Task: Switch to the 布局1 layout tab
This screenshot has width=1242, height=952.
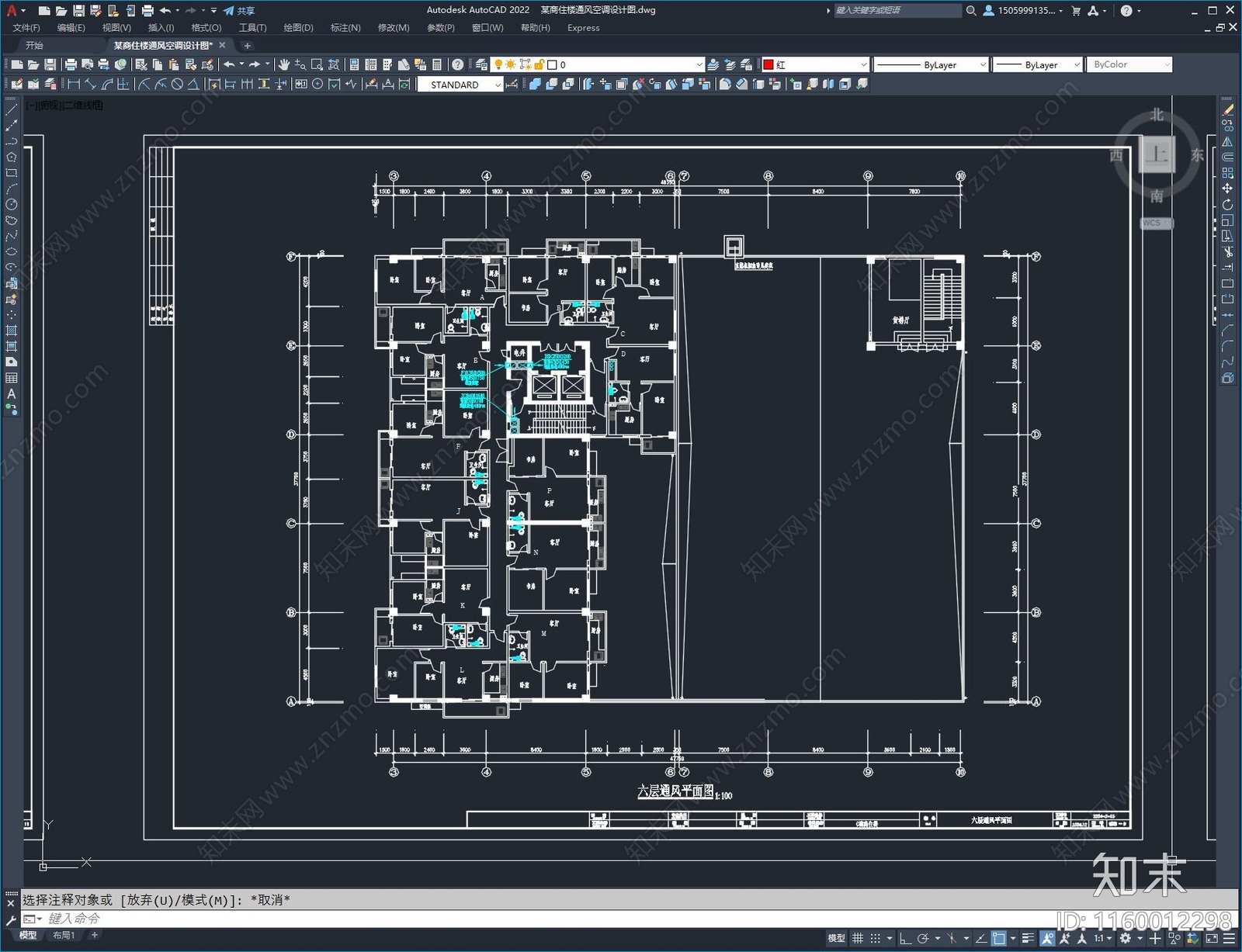Action: click(x=64, y=935)
